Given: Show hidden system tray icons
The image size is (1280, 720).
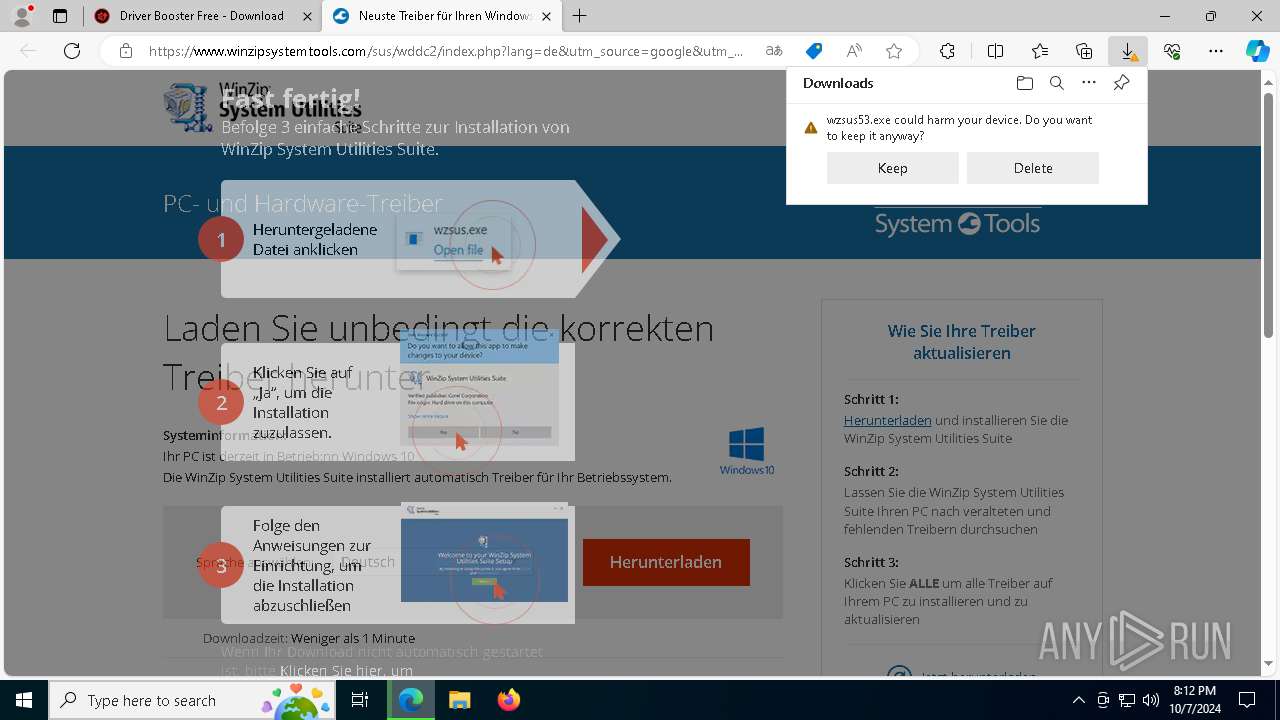Looking at the screenshot, I should pos(1078,700).
